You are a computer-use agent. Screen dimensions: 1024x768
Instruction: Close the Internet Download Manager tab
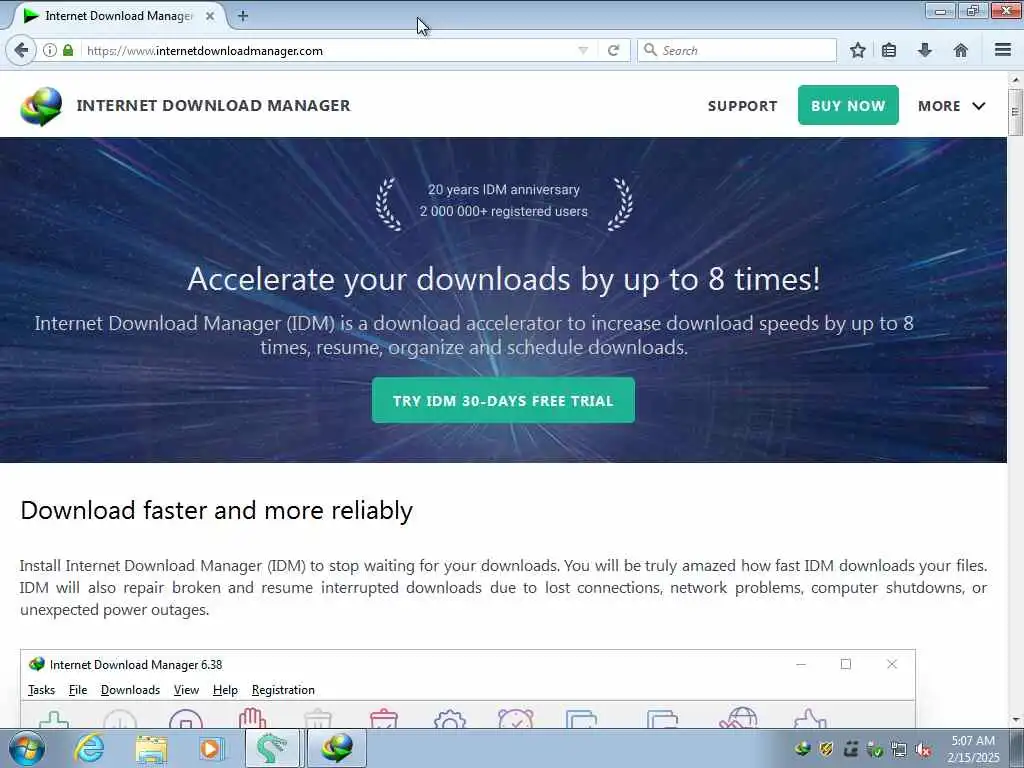(x=210, y=16)
